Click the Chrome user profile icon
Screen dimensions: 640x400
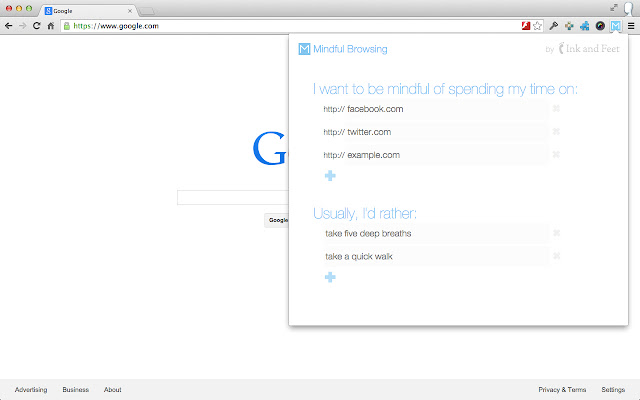(x=629, y=9)
